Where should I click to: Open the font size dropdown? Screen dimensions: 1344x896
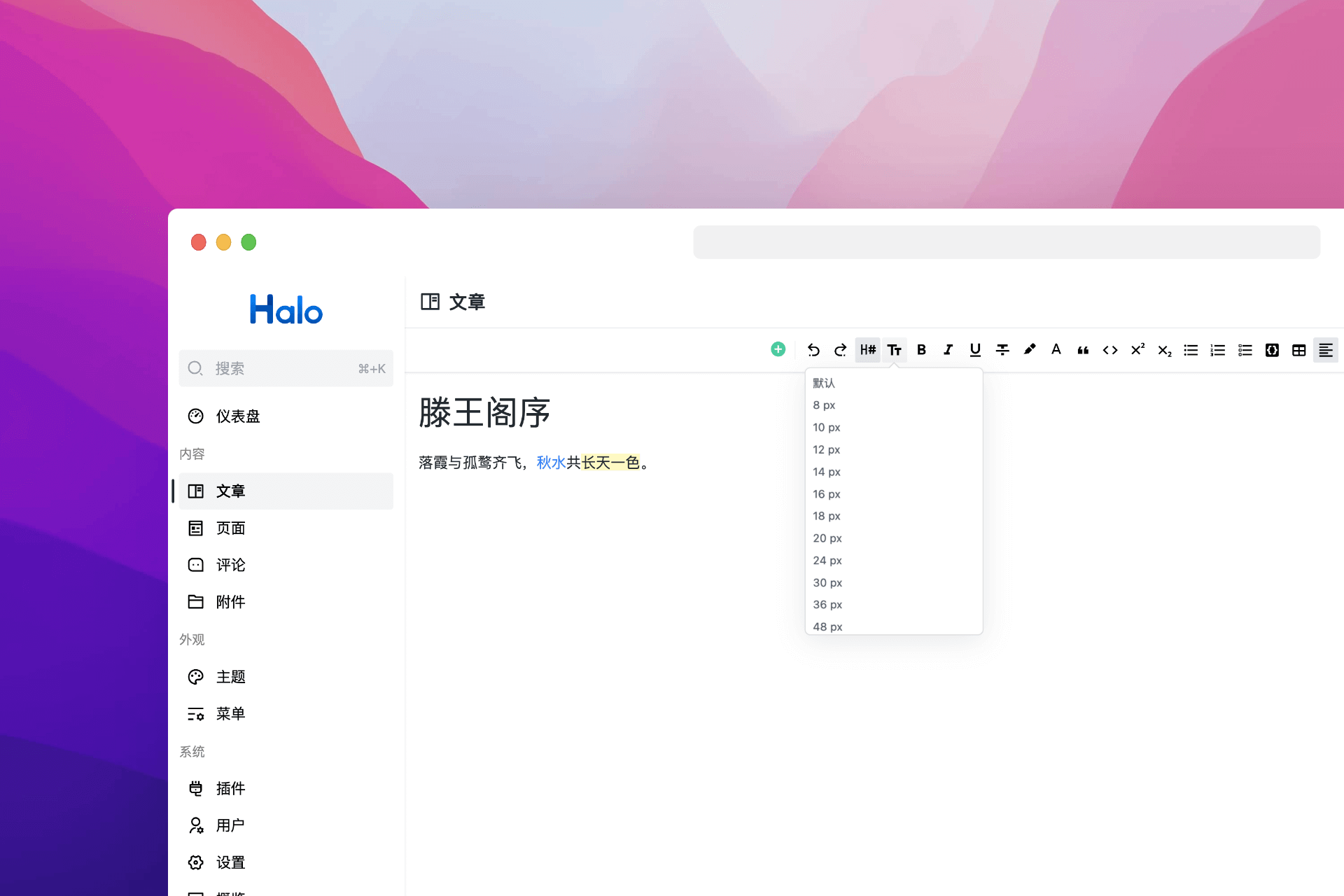point(895,350)
